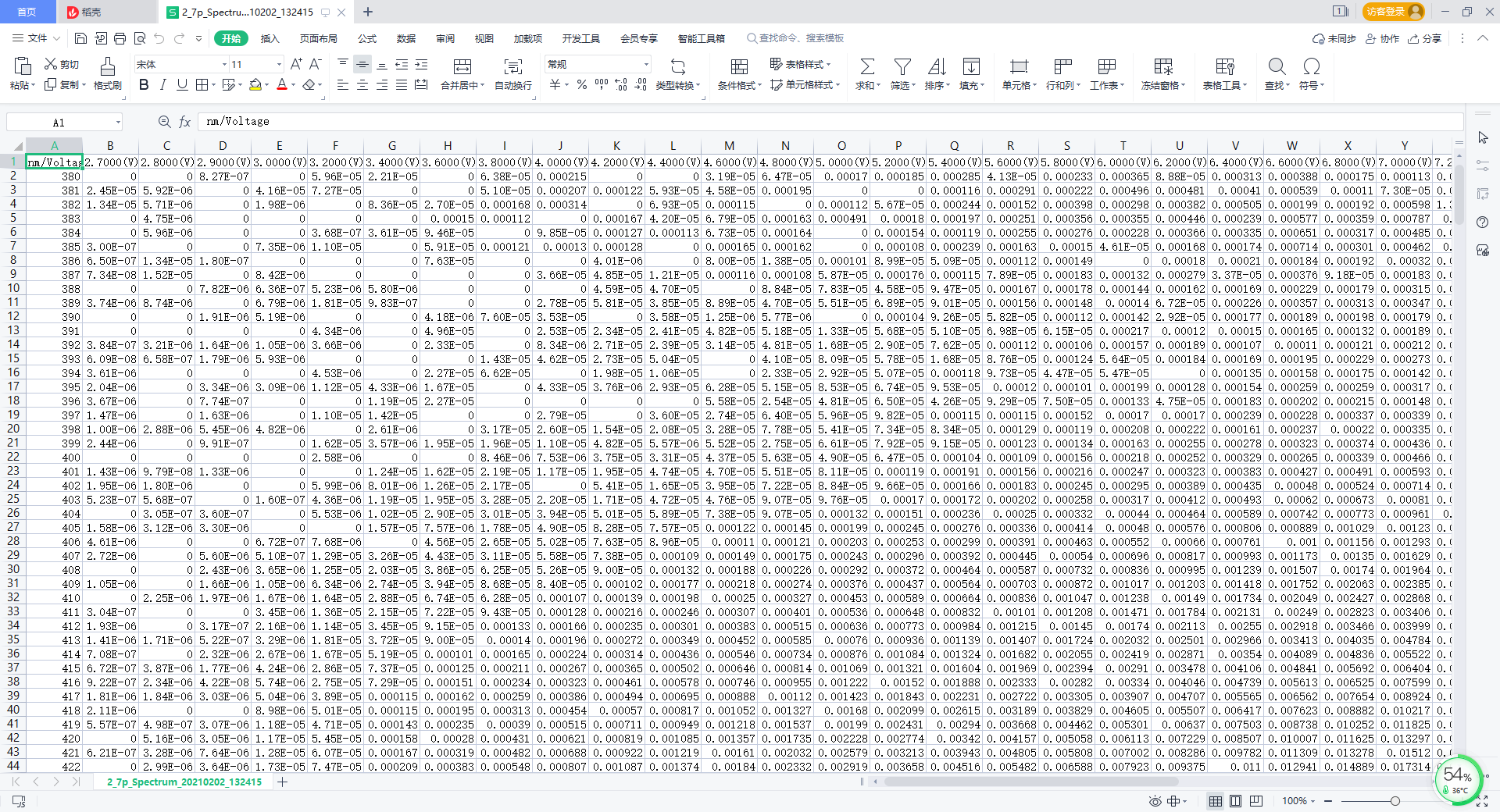Click the percent style icon
The image size is (1500, 812).
point(582,85)
